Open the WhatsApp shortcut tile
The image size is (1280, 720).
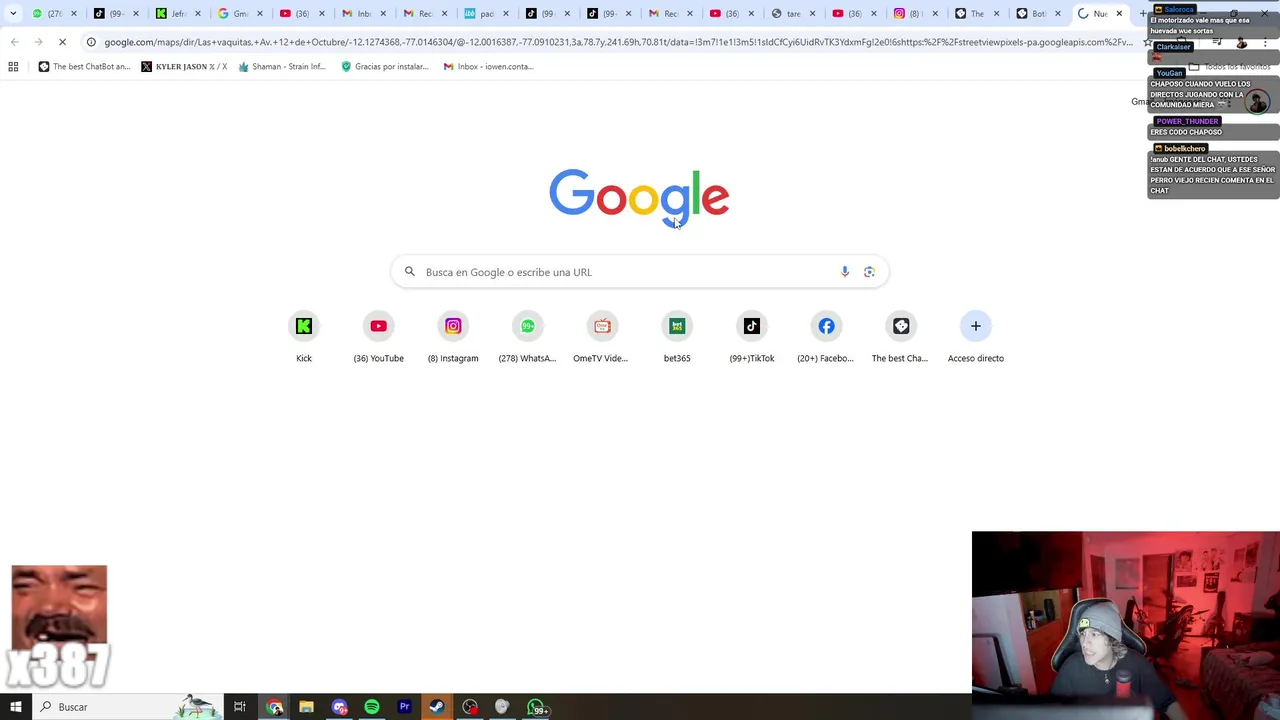coord(527,337)
